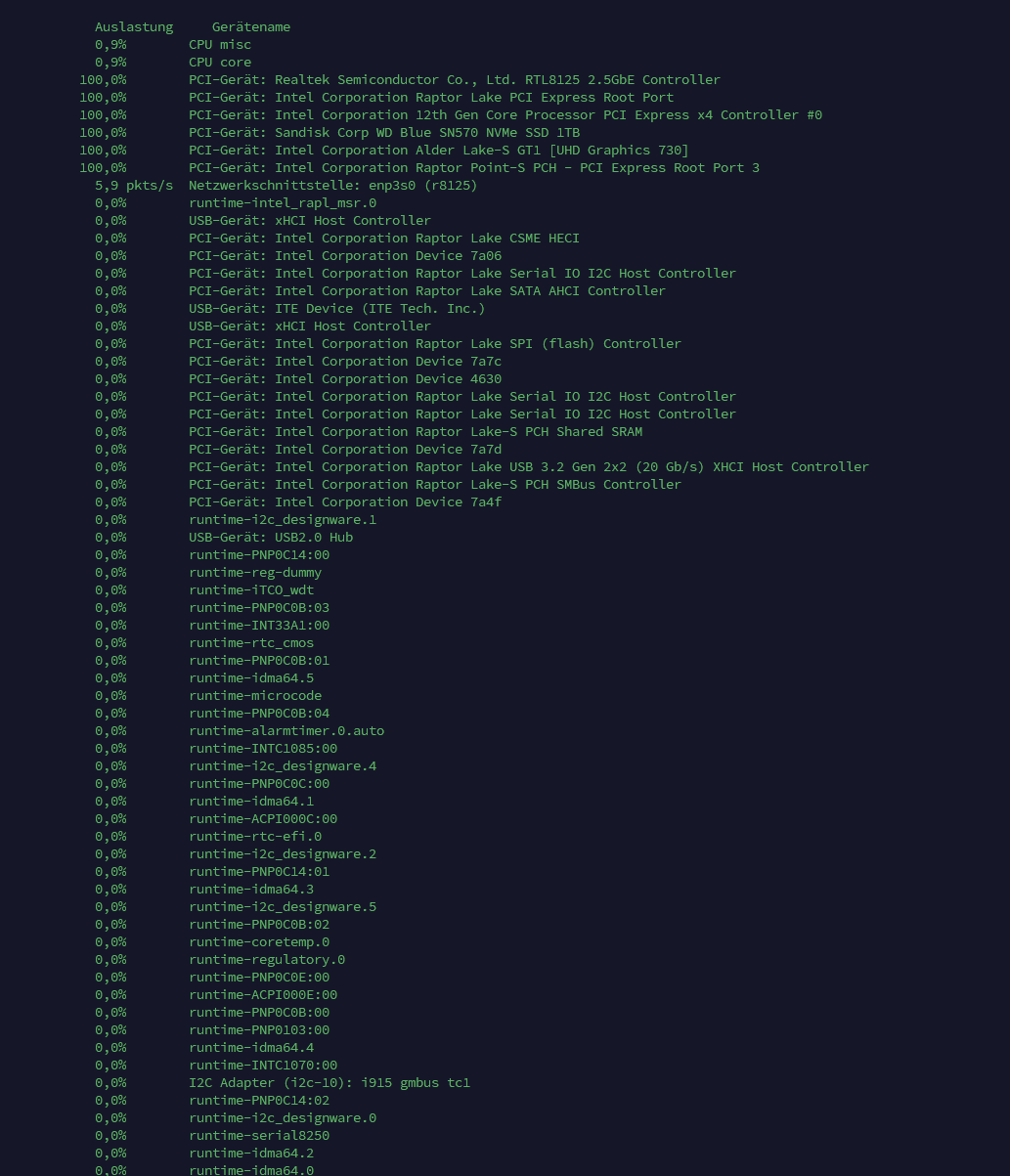Select the Raptor Lake CSME HECI row
This screenshot has width=1010, height=1176.
(337, 238)
